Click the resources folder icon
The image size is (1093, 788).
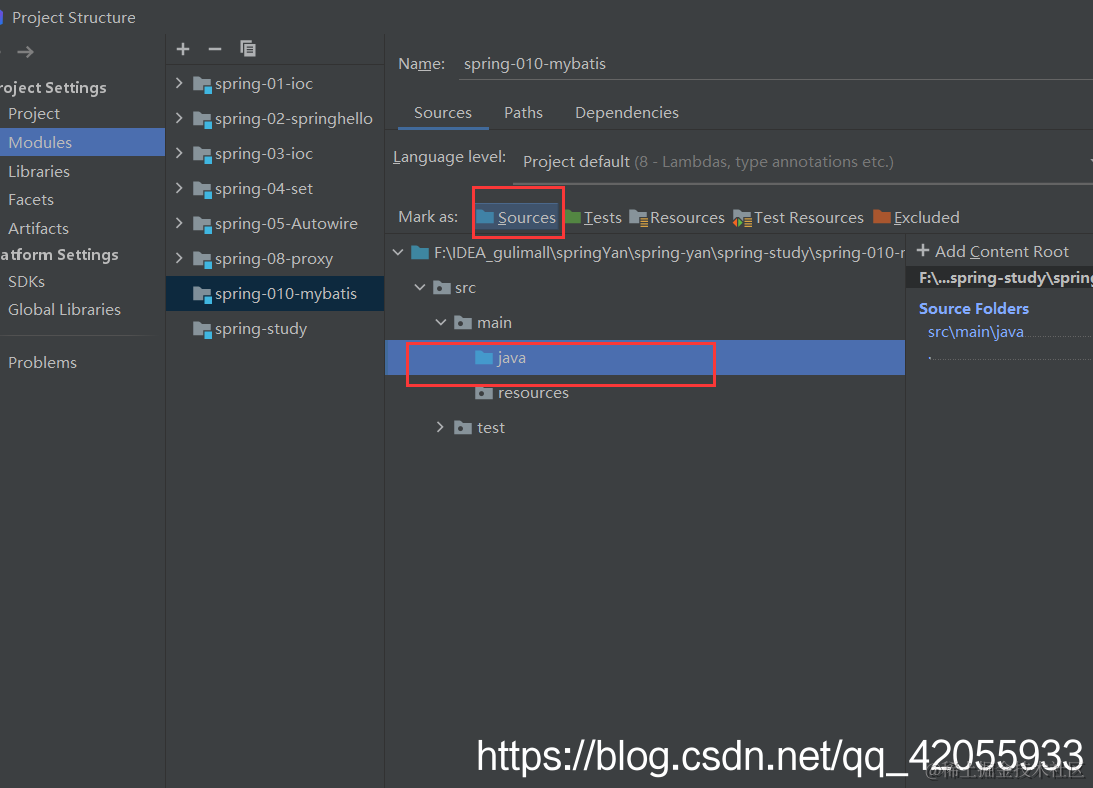point(484,393)
